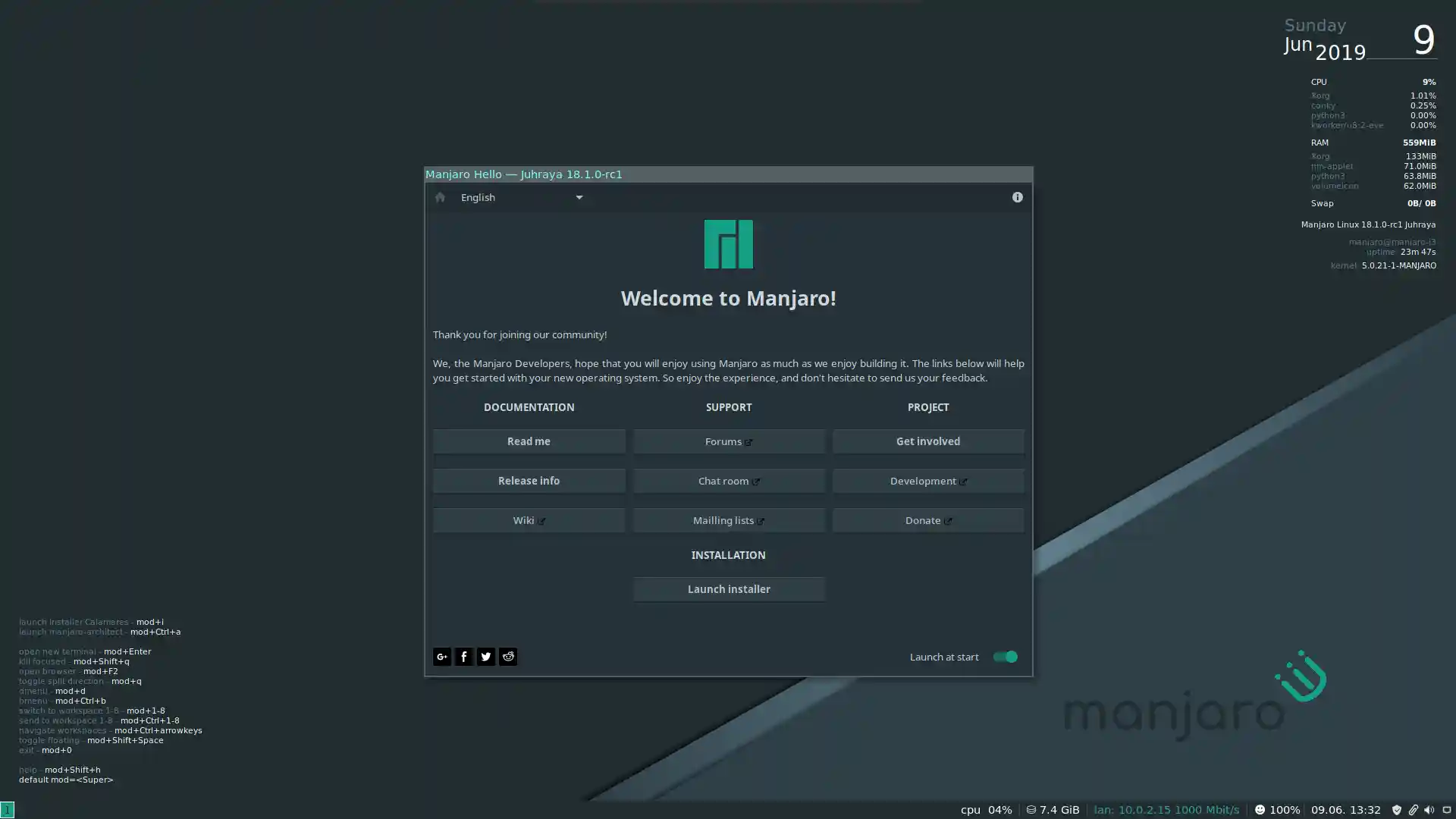Open the Forums link
This screenshot has width=1456, height=819.
[x=728, y=441]
